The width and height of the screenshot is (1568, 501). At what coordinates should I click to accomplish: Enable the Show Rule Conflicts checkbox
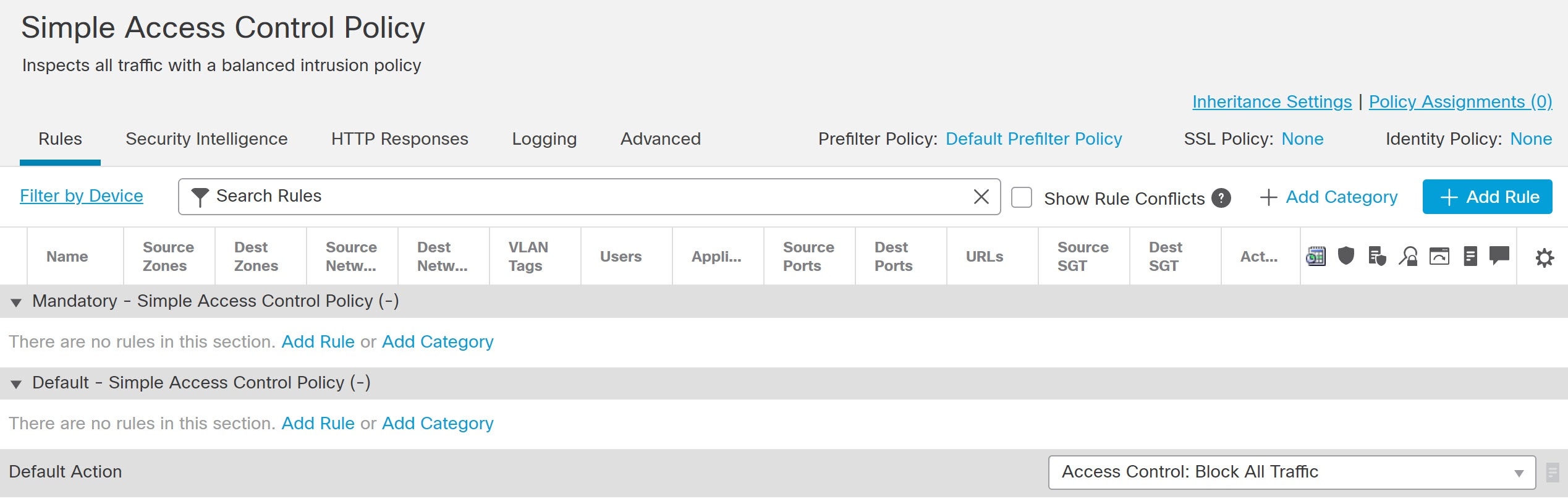(1022, 198)
